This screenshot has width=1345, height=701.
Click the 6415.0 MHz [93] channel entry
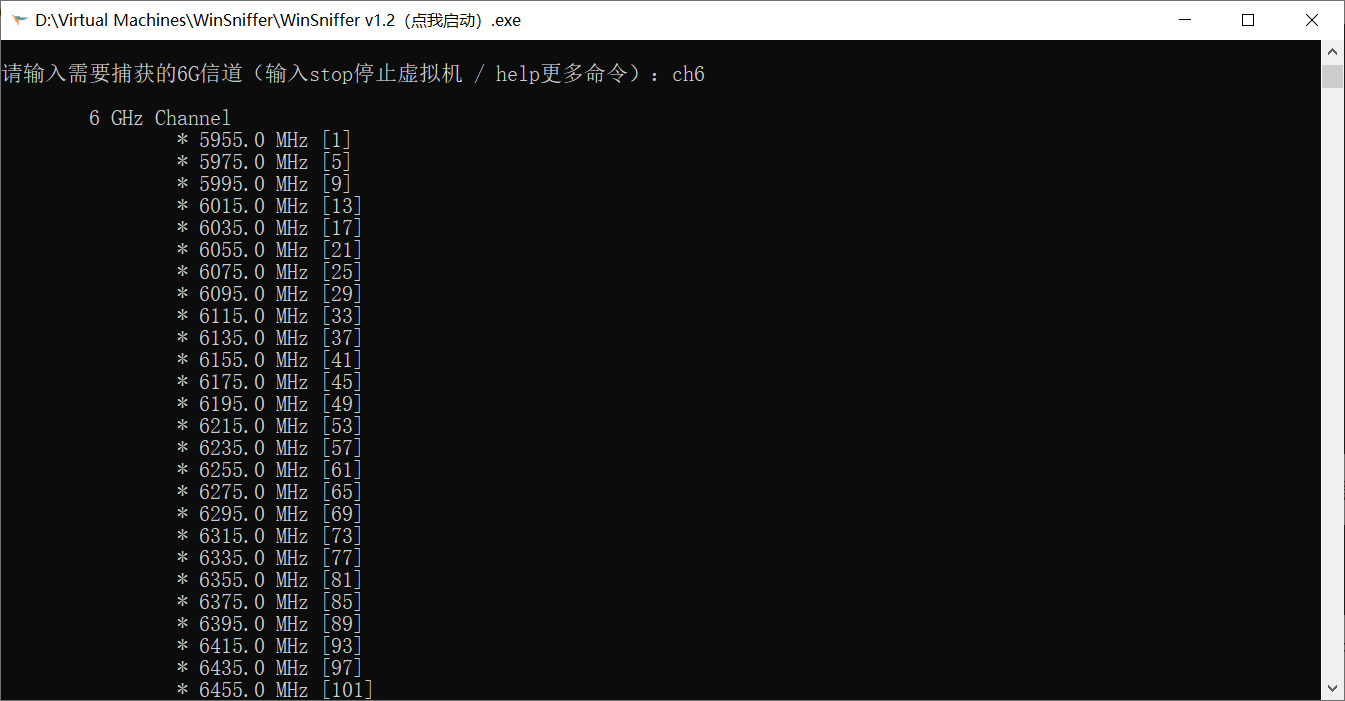[x=269, y=646]
